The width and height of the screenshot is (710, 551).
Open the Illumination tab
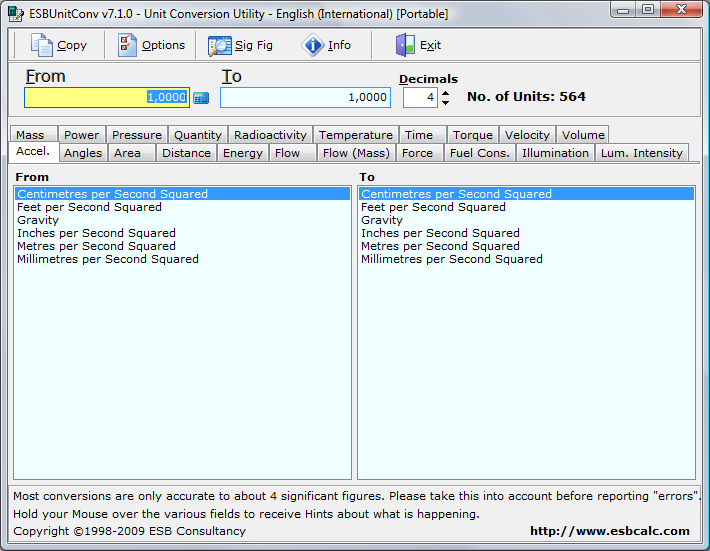click(555, 153)
